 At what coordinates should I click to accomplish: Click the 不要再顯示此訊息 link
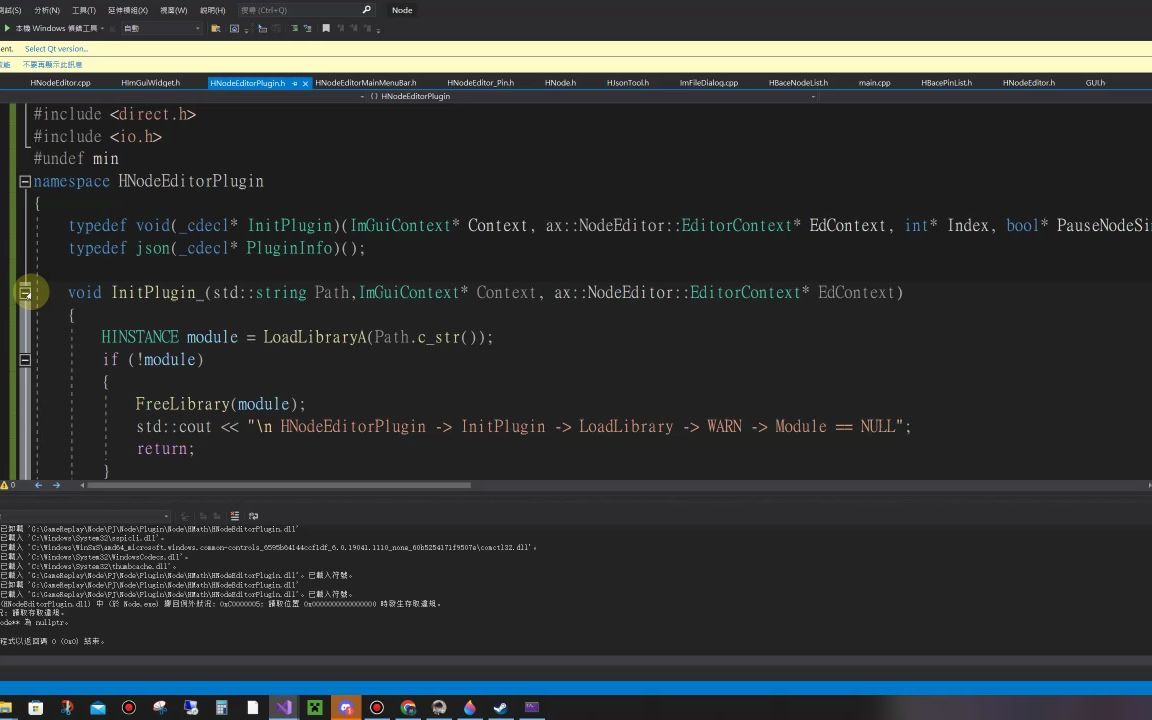click(x=52, y=65)
